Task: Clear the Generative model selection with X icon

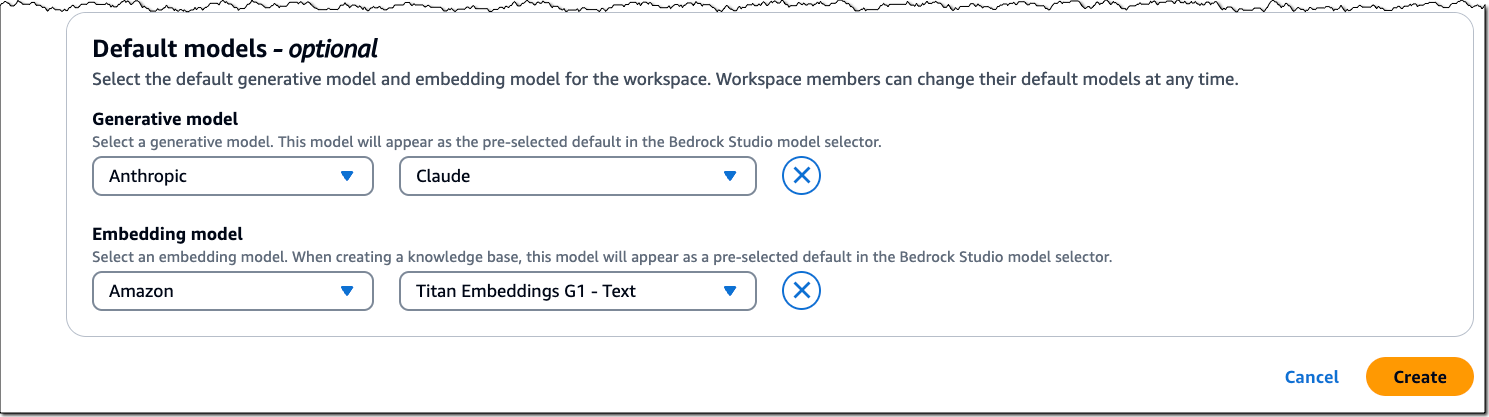Action: [x=801, y=176]
